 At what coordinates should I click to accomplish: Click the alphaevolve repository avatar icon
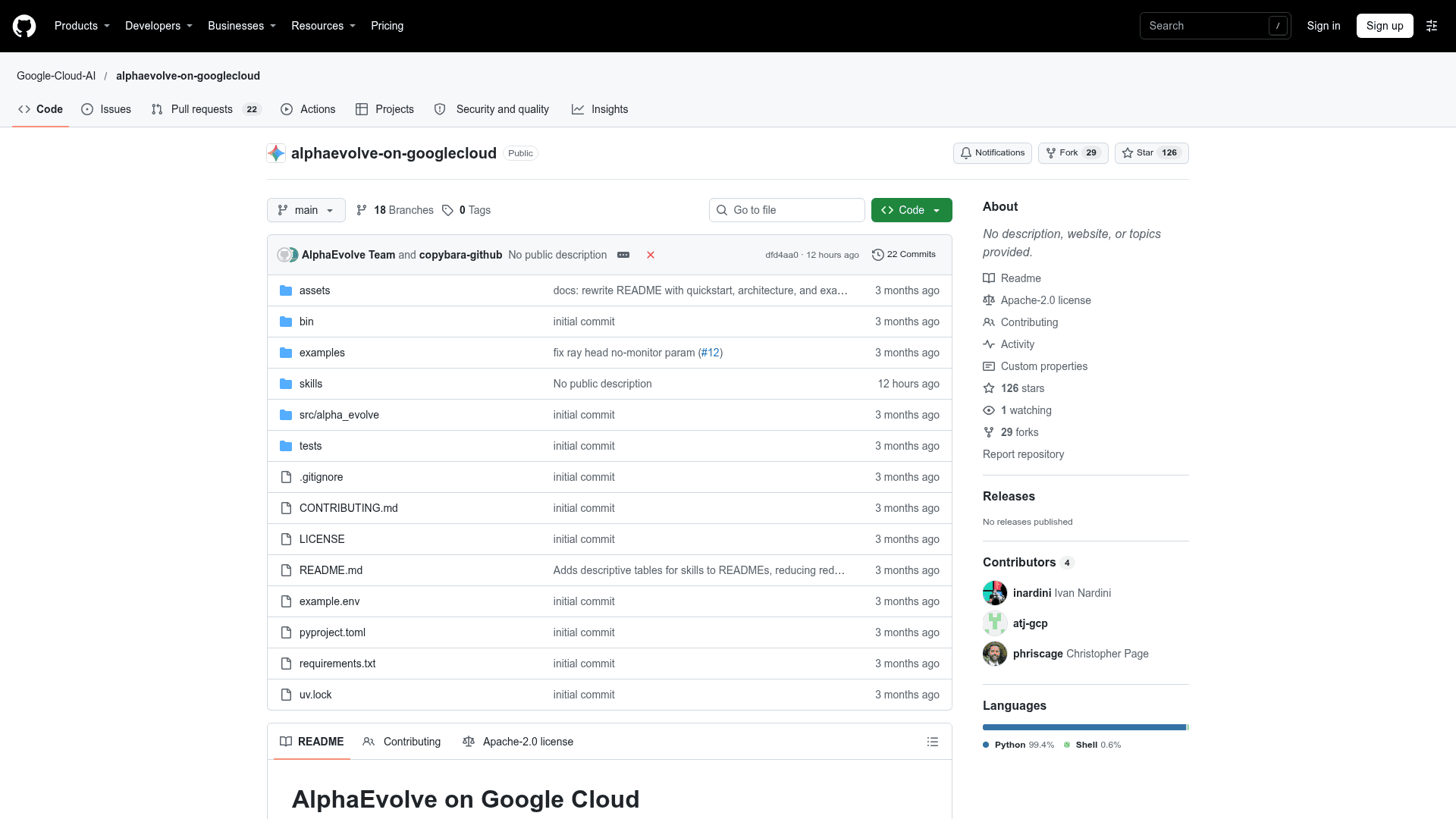point(276,153)
